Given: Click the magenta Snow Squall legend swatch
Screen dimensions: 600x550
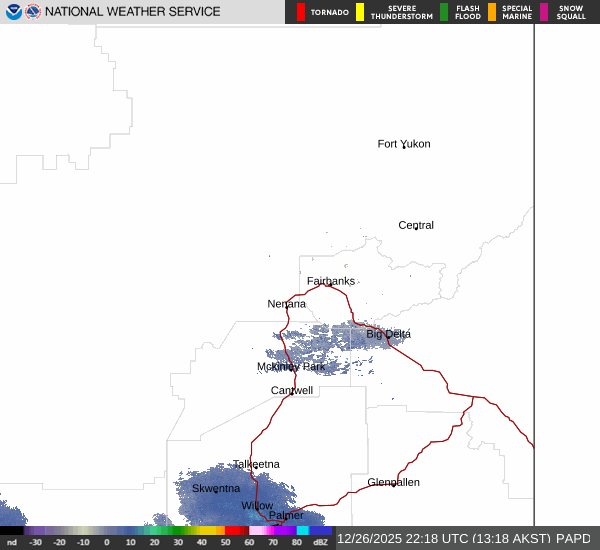Looking at the screenshot, I should point(544,12).
